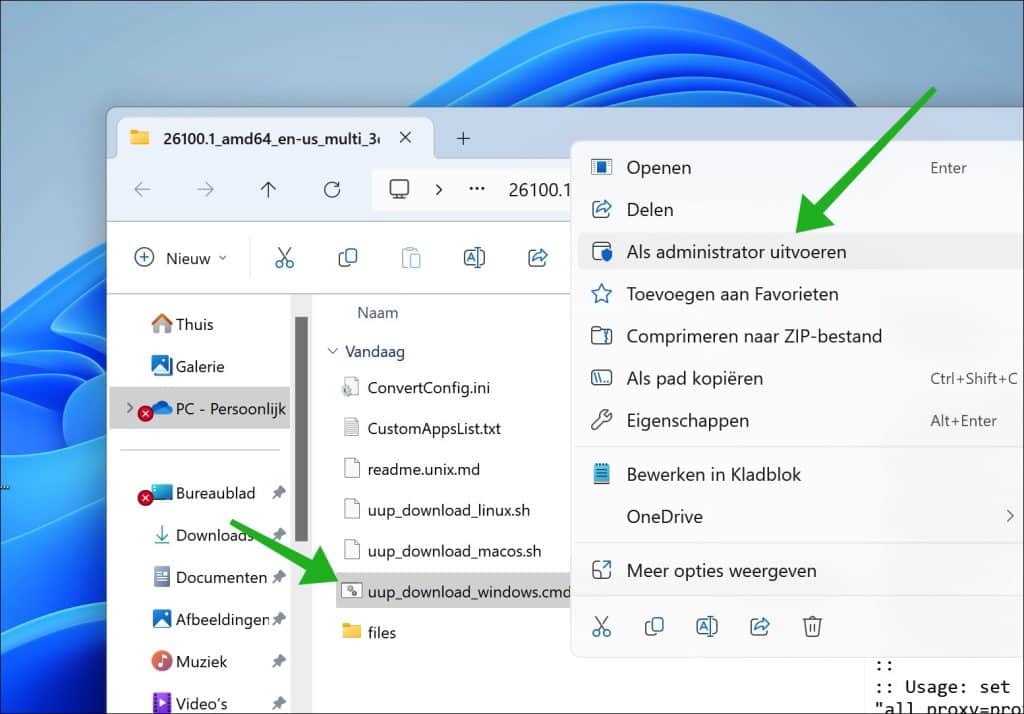Click the Share icon in Explorer toolbar
The height and width of the screenshot is (714, 1024).
click(537, 257)
